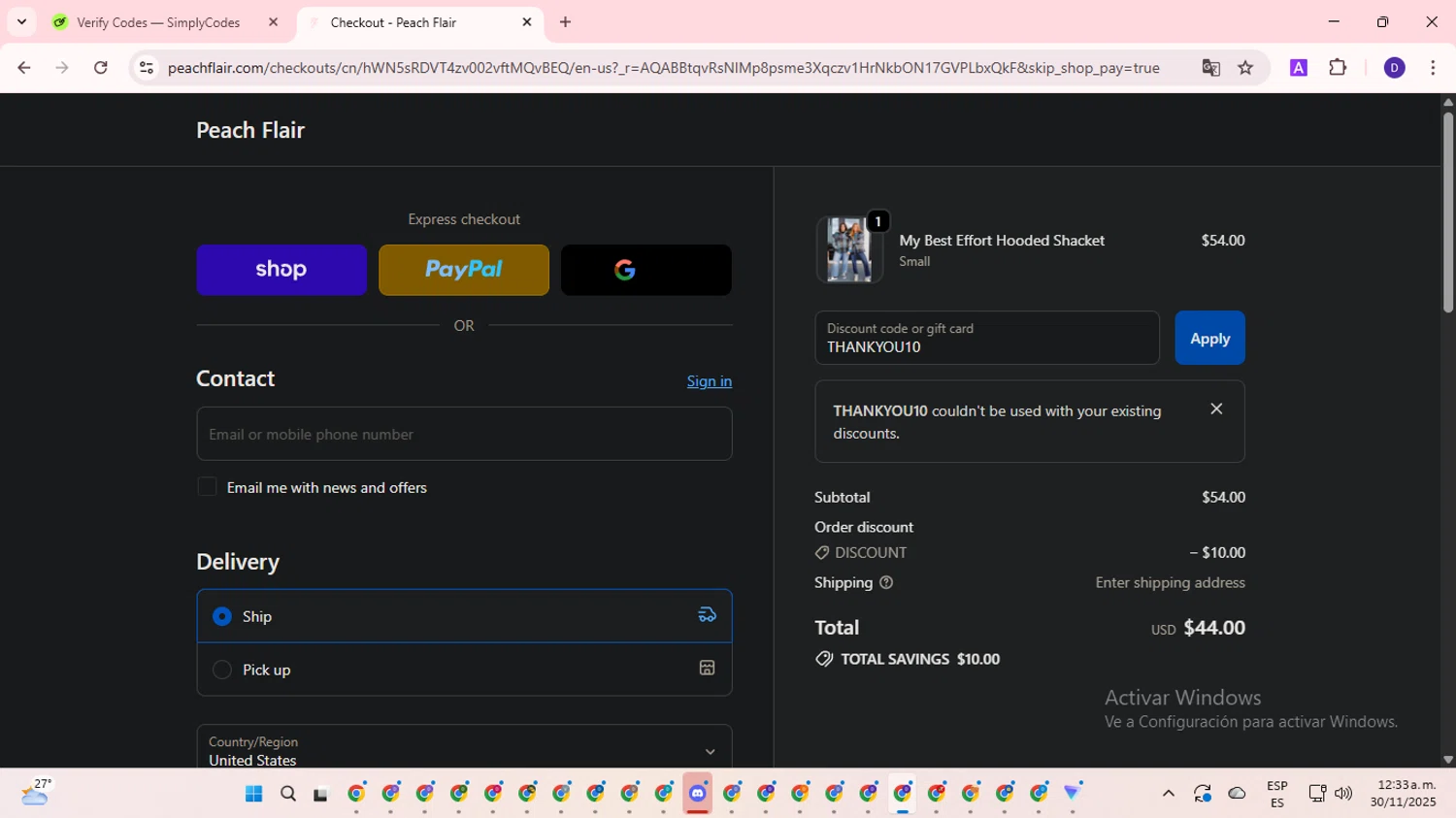Pay with Google Pay express checkout
Screen dimensions: 1456x818
tap(646, 270)
